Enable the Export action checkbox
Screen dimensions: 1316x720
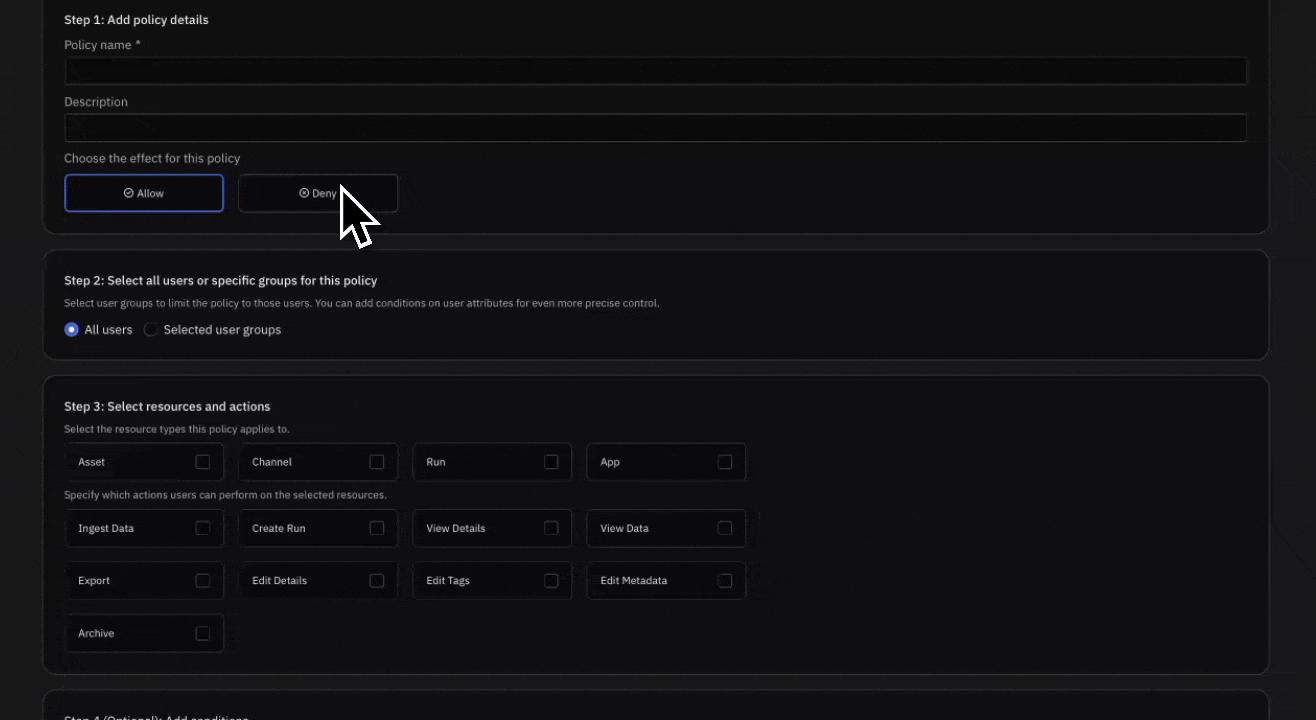tap(203, 580)
